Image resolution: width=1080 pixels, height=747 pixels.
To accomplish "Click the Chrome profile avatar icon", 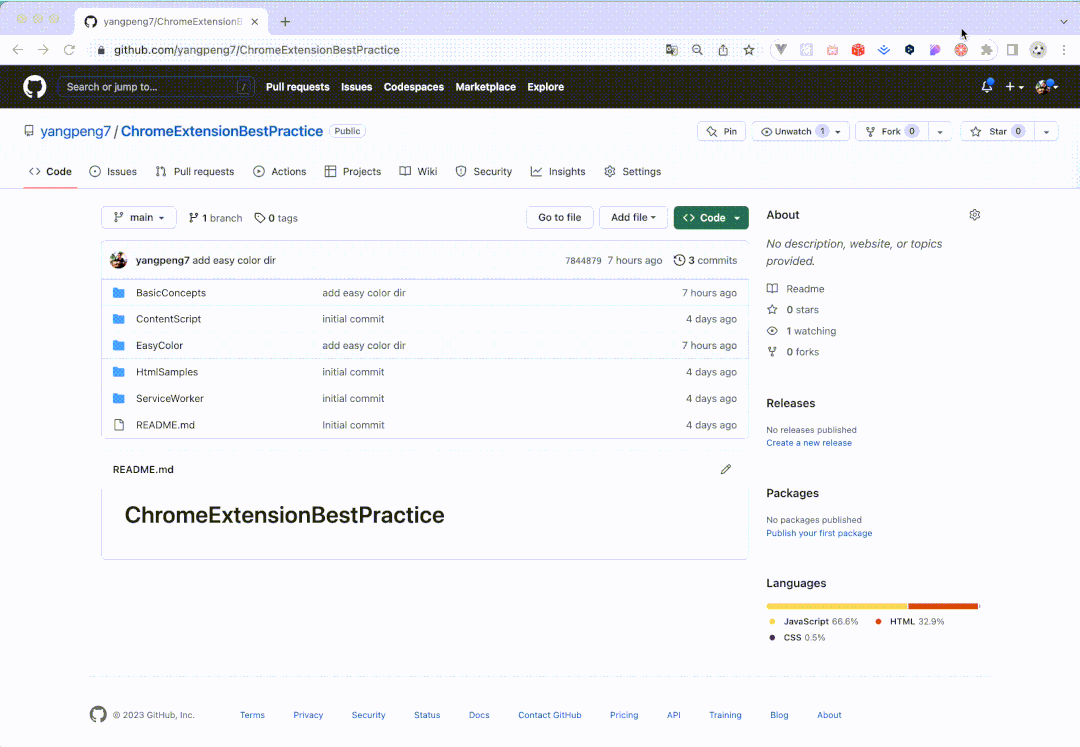I will click(x=1038, y=50).
